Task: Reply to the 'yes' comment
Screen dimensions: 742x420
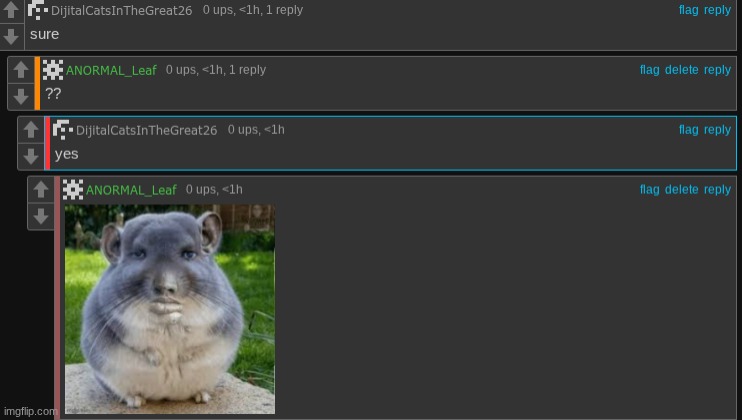Action: (x=717, y=130)
